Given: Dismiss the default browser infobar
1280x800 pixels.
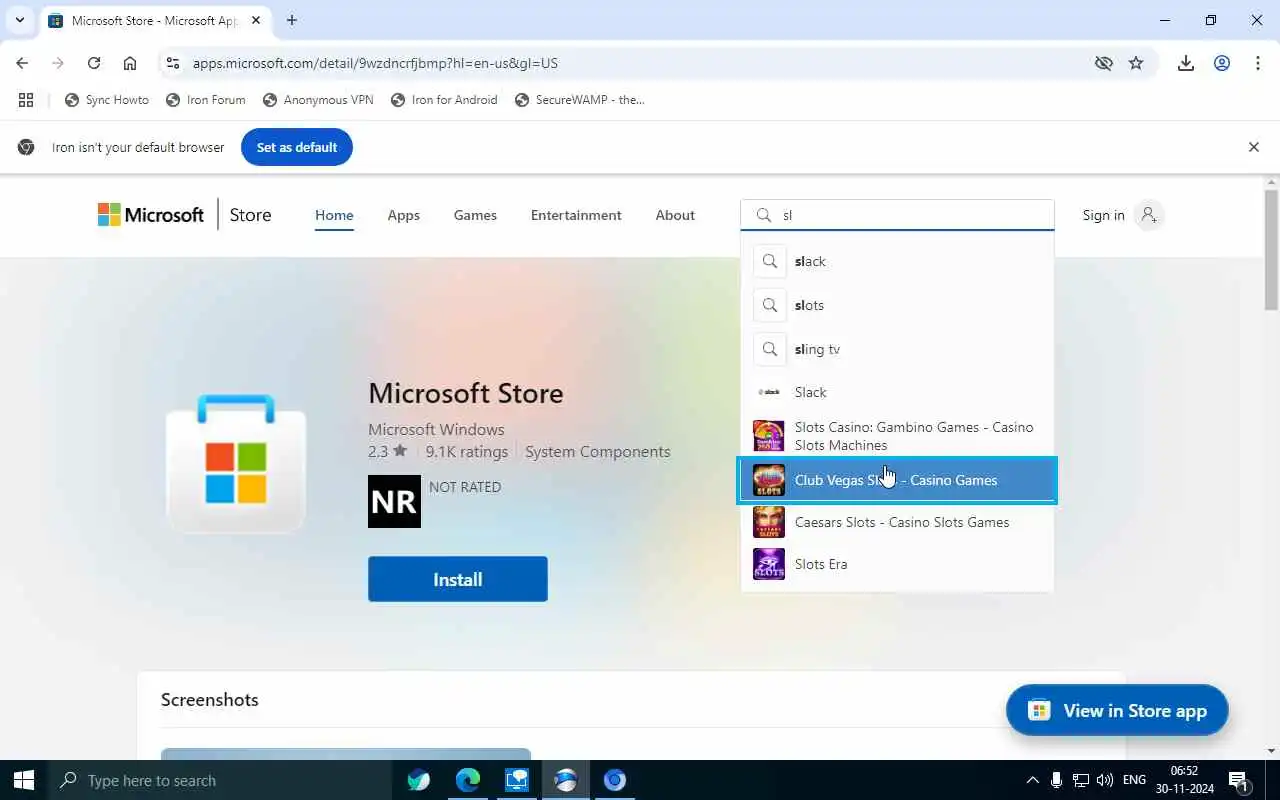Looking at the screenshot, I should tap(1254, 147).
